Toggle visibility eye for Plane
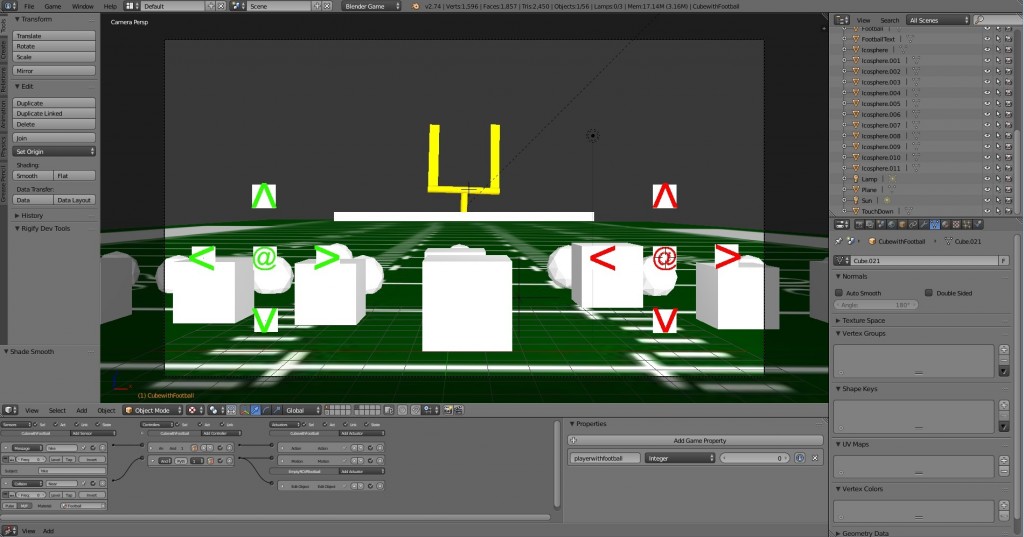Viewport: 1024px width, 537px height. pos(987,189)
